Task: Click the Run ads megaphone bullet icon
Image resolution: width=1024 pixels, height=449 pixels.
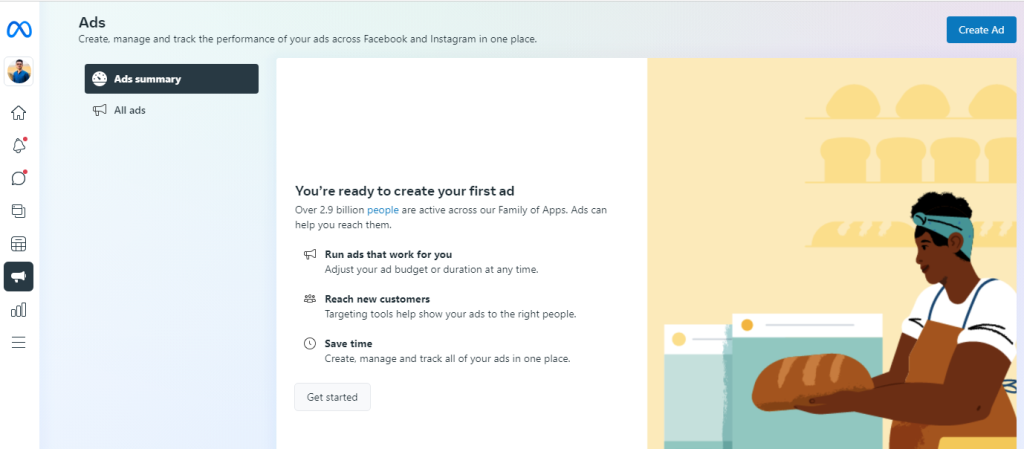Action: click(310, 255)
